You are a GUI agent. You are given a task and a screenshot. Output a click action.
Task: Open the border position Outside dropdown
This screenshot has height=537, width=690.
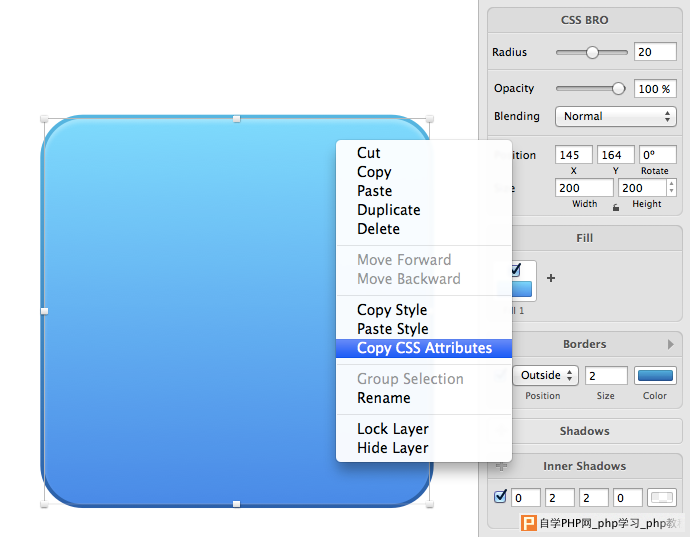coord(545,375)
